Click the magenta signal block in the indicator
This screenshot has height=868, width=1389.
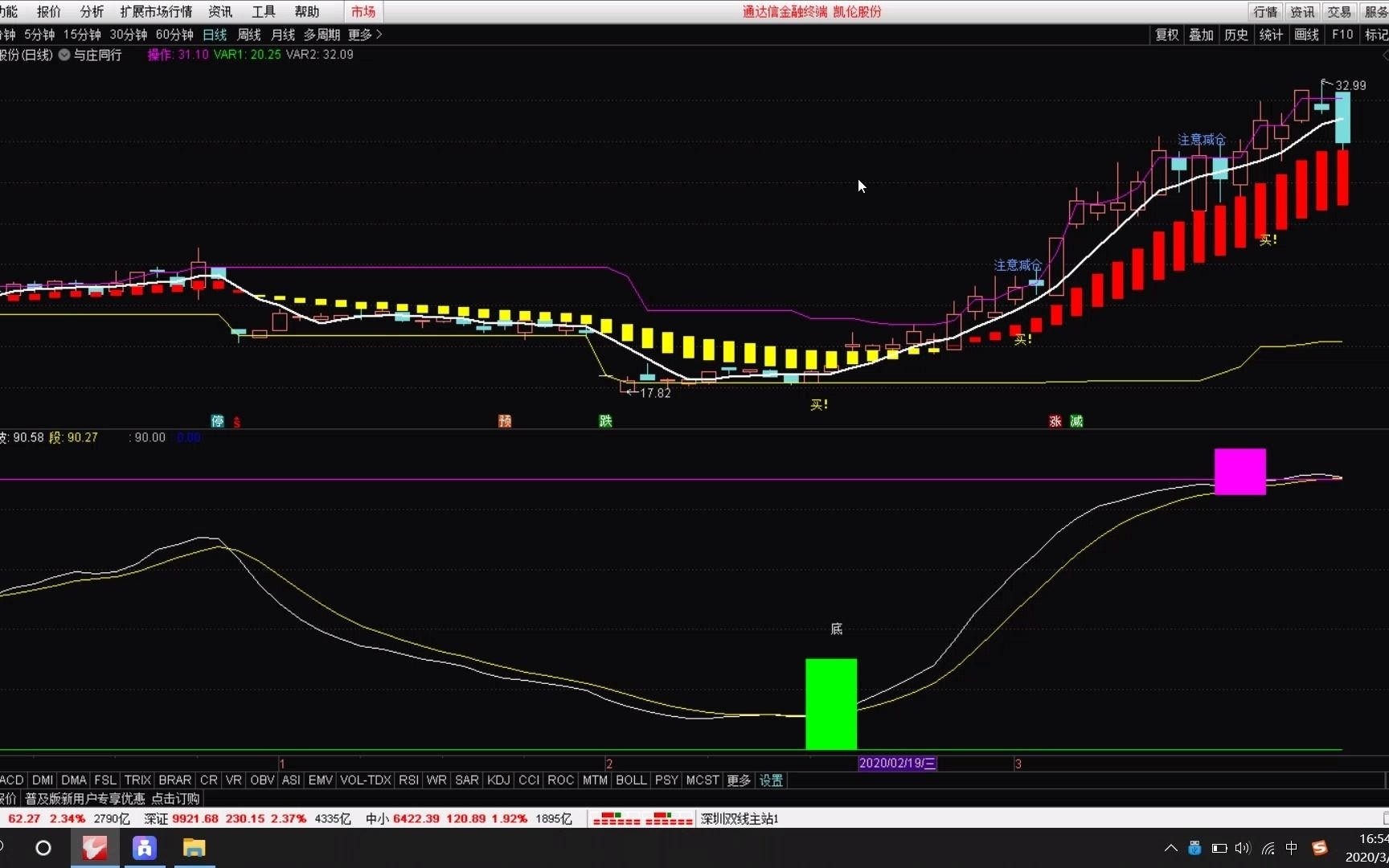pyautogui.click(x=1239, y=472)
